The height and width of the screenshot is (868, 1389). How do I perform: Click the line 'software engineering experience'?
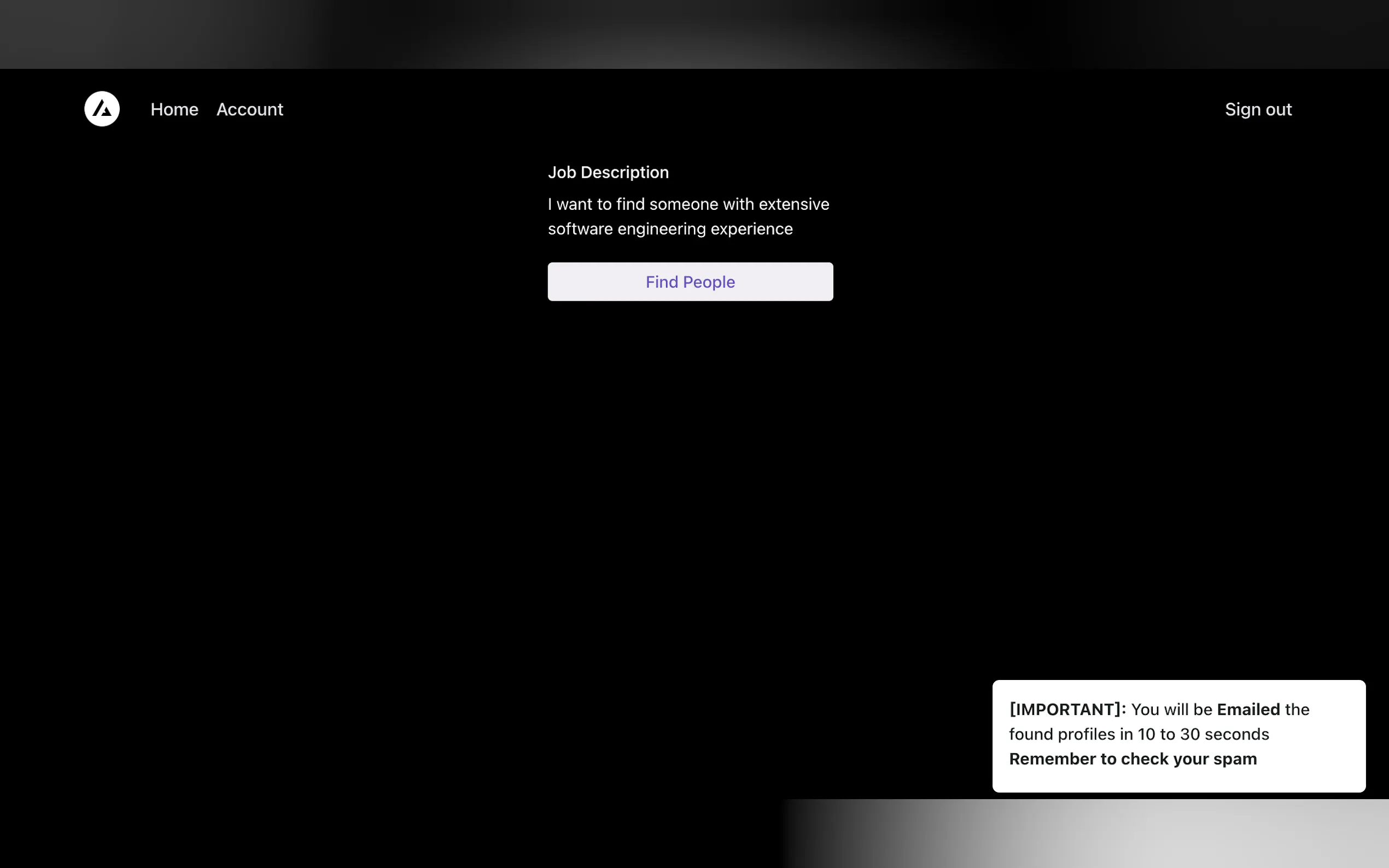(669, 229)
